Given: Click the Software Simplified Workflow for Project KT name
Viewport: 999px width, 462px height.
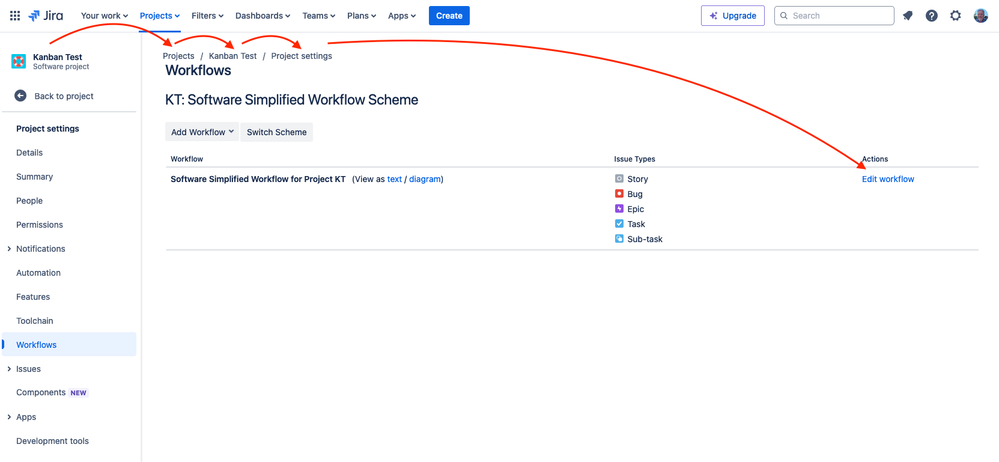Looking at the screenshot, I should 258,179.
